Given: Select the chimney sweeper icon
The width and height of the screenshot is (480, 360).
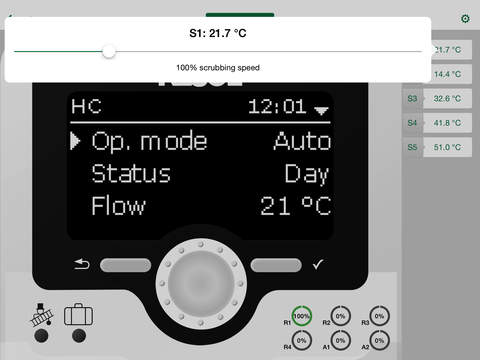Looking at the screenshot, I should pyautogui.click(x=41, y=314).
